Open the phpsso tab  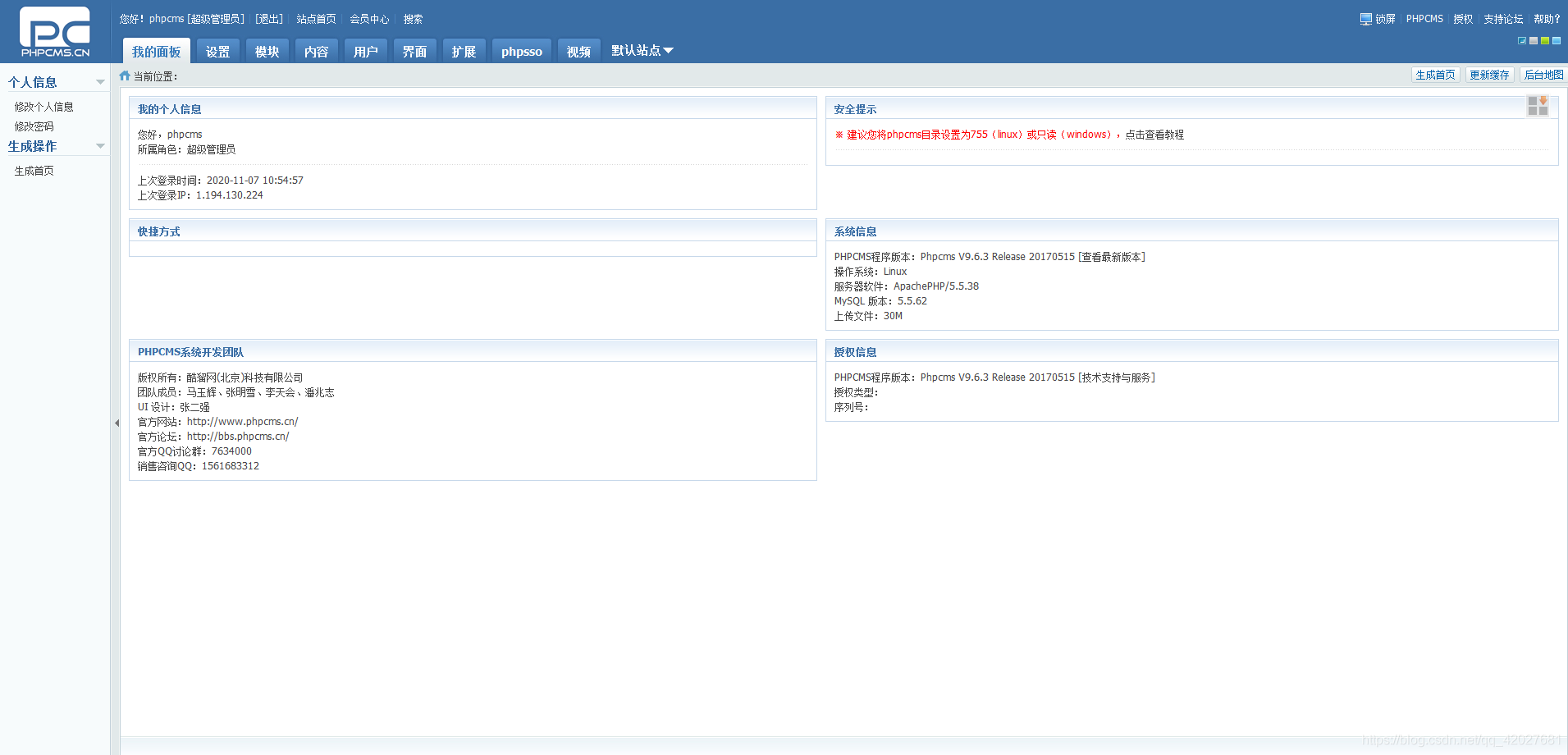click(522, 51)
